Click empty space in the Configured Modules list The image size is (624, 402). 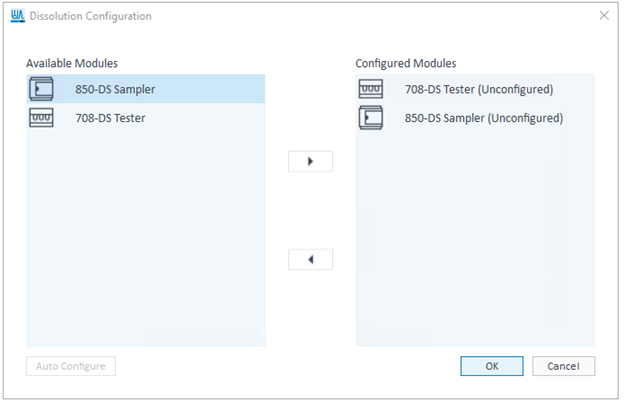click(x=475, y=250)
